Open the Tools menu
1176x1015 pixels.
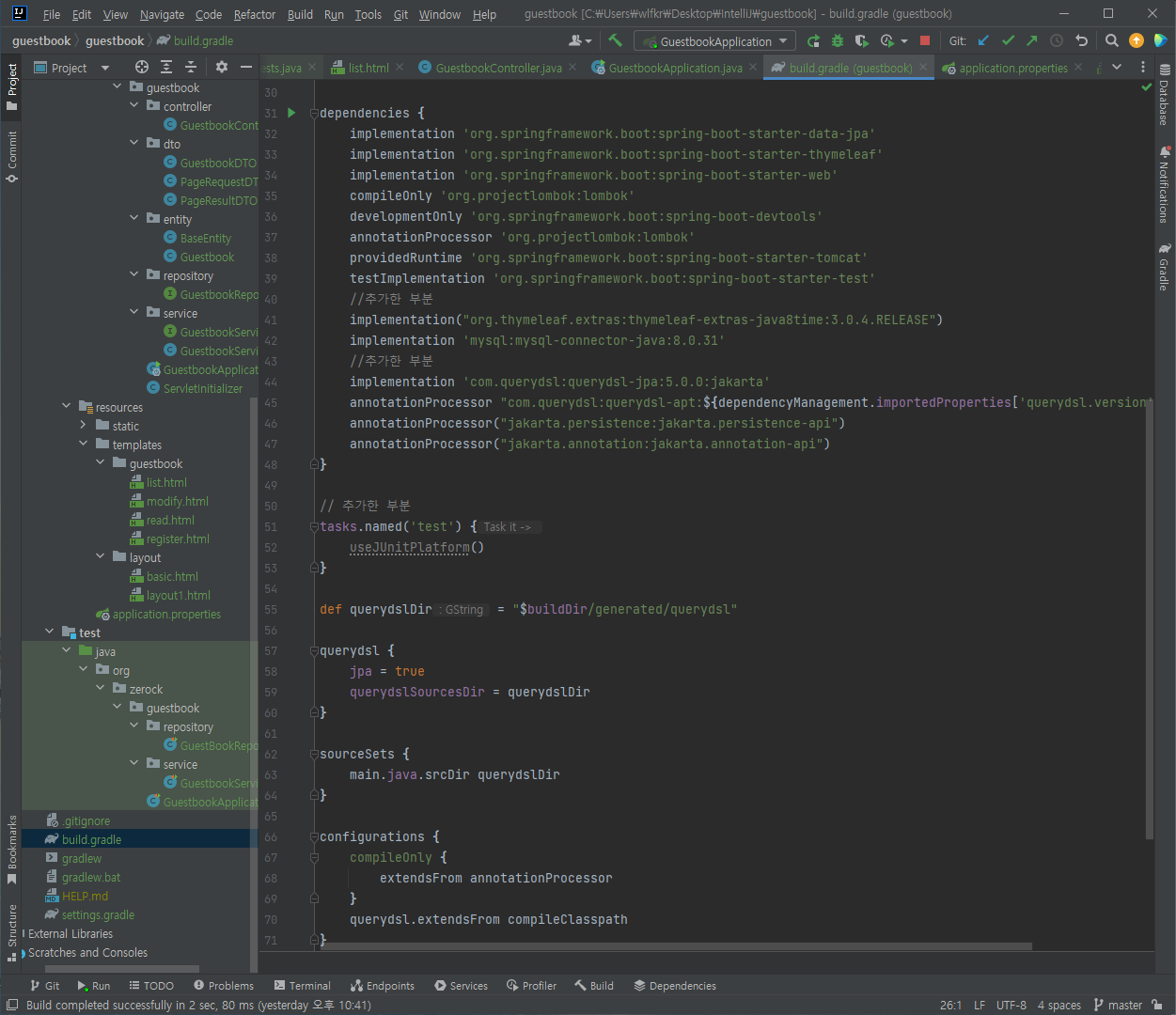point(368,14)
